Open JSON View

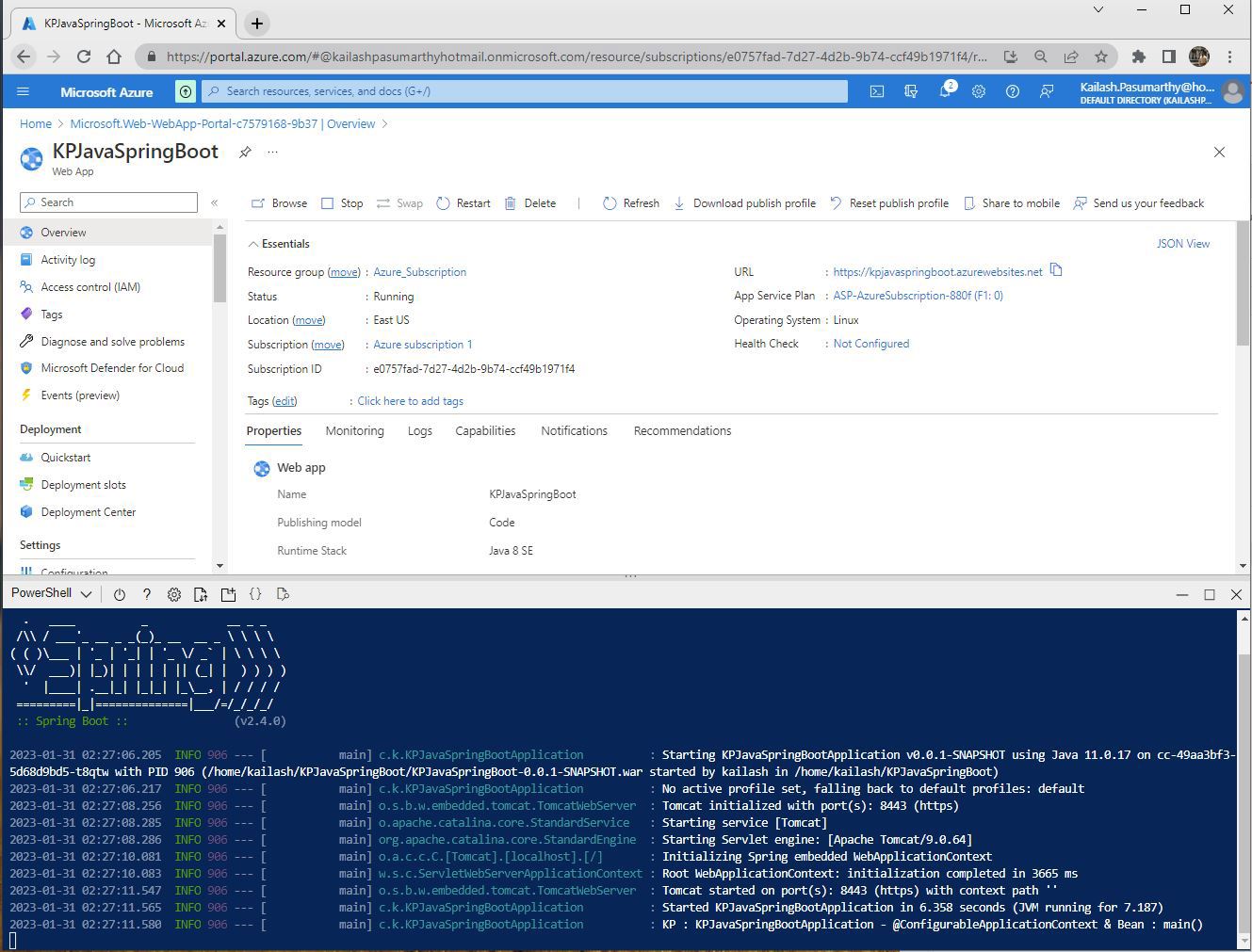click(x=1183, y=244)
